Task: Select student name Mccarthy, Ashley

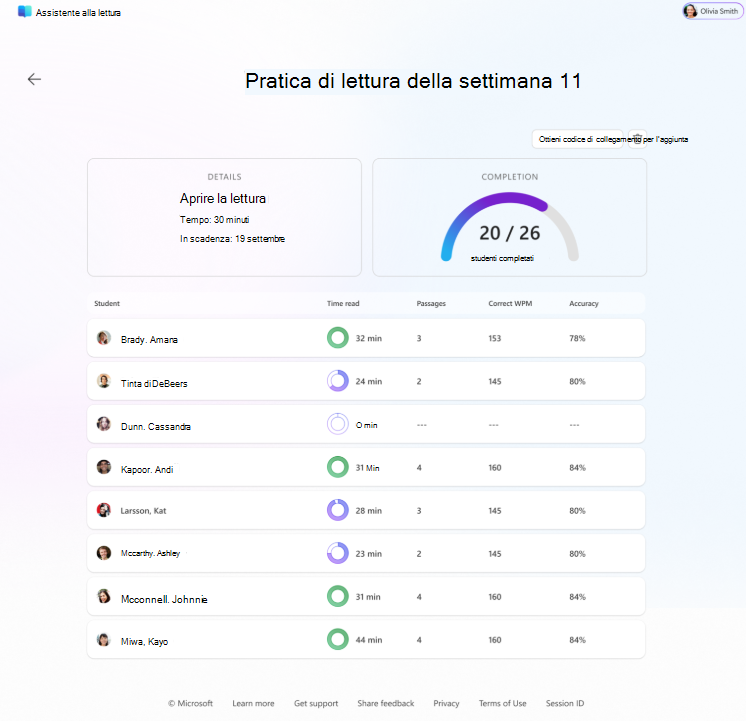Action: click(150, 553)
